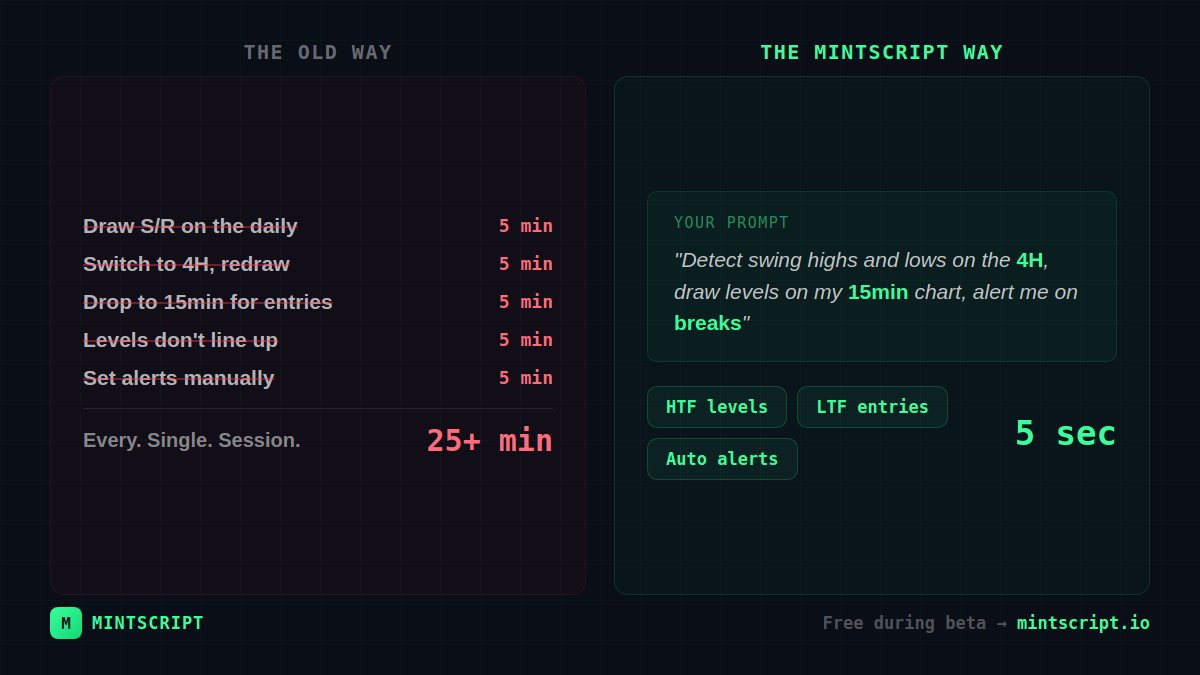Click the 'Set alerts manually' row

click(318, 378)
